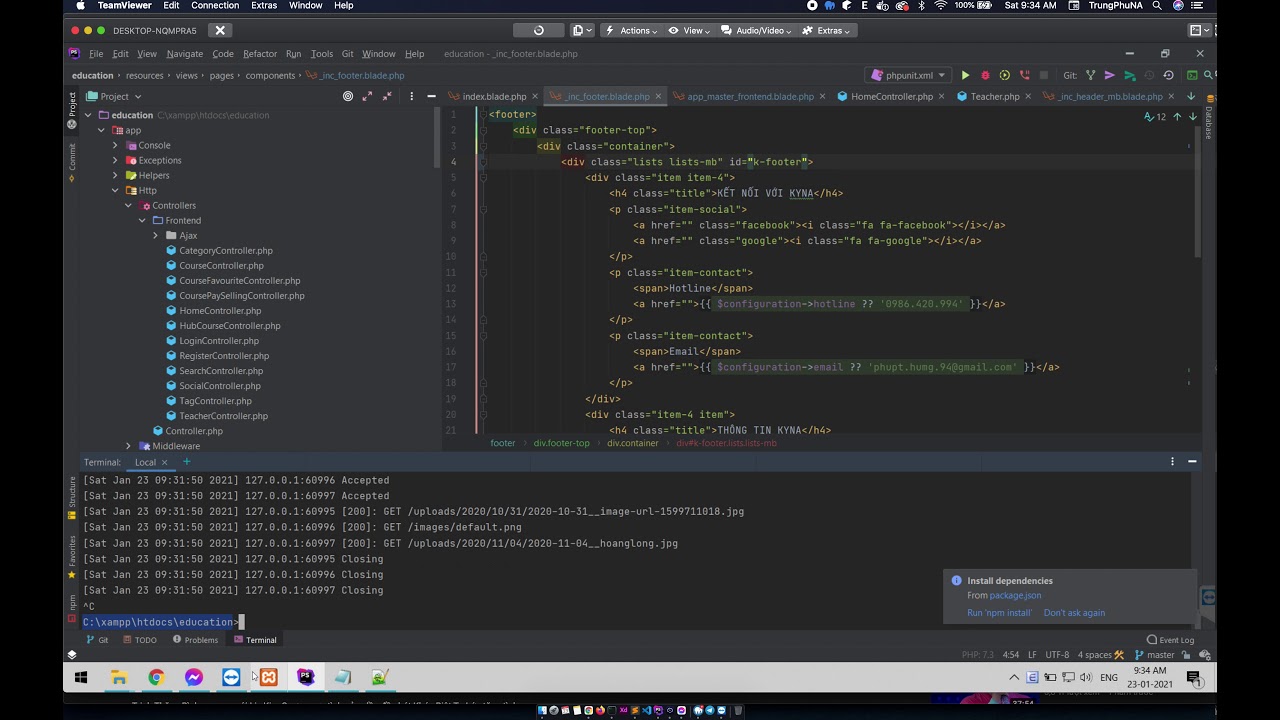This screenshot has height=720, width=1280.
Task: Collapse all in the Project panel
Action: [x=386, y=96]
